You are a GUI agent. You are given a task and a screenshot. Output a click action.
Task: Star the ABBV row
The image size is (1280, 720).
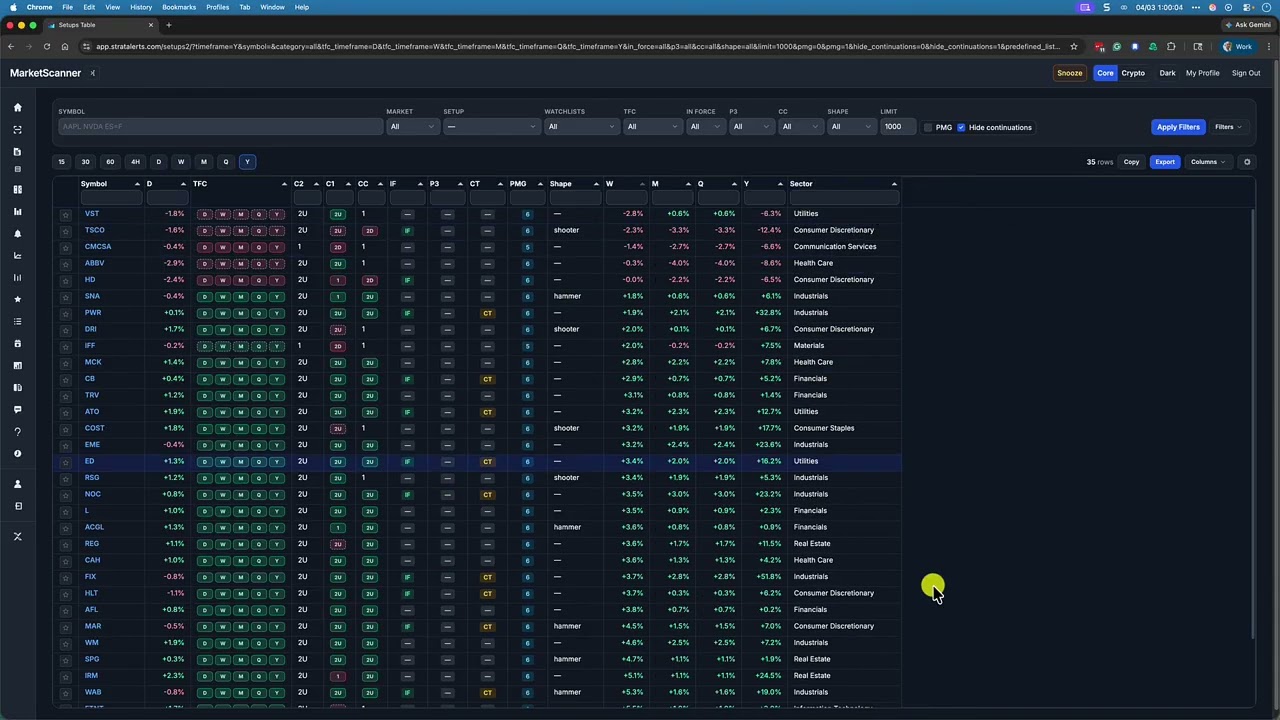[x=66, y=263]
